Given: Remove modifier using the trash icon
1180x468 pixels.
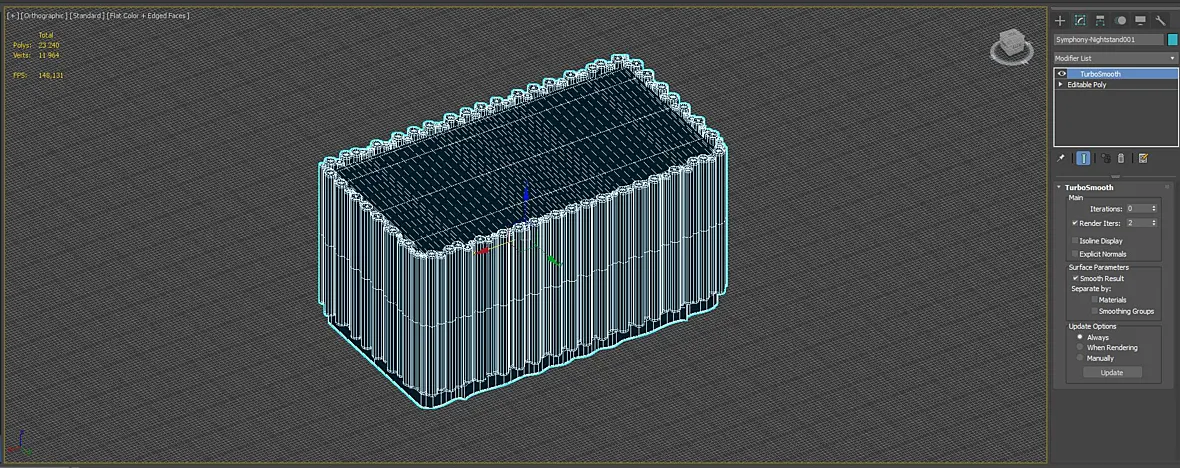Looking at the screenshot, I should tap(1121, 158).
